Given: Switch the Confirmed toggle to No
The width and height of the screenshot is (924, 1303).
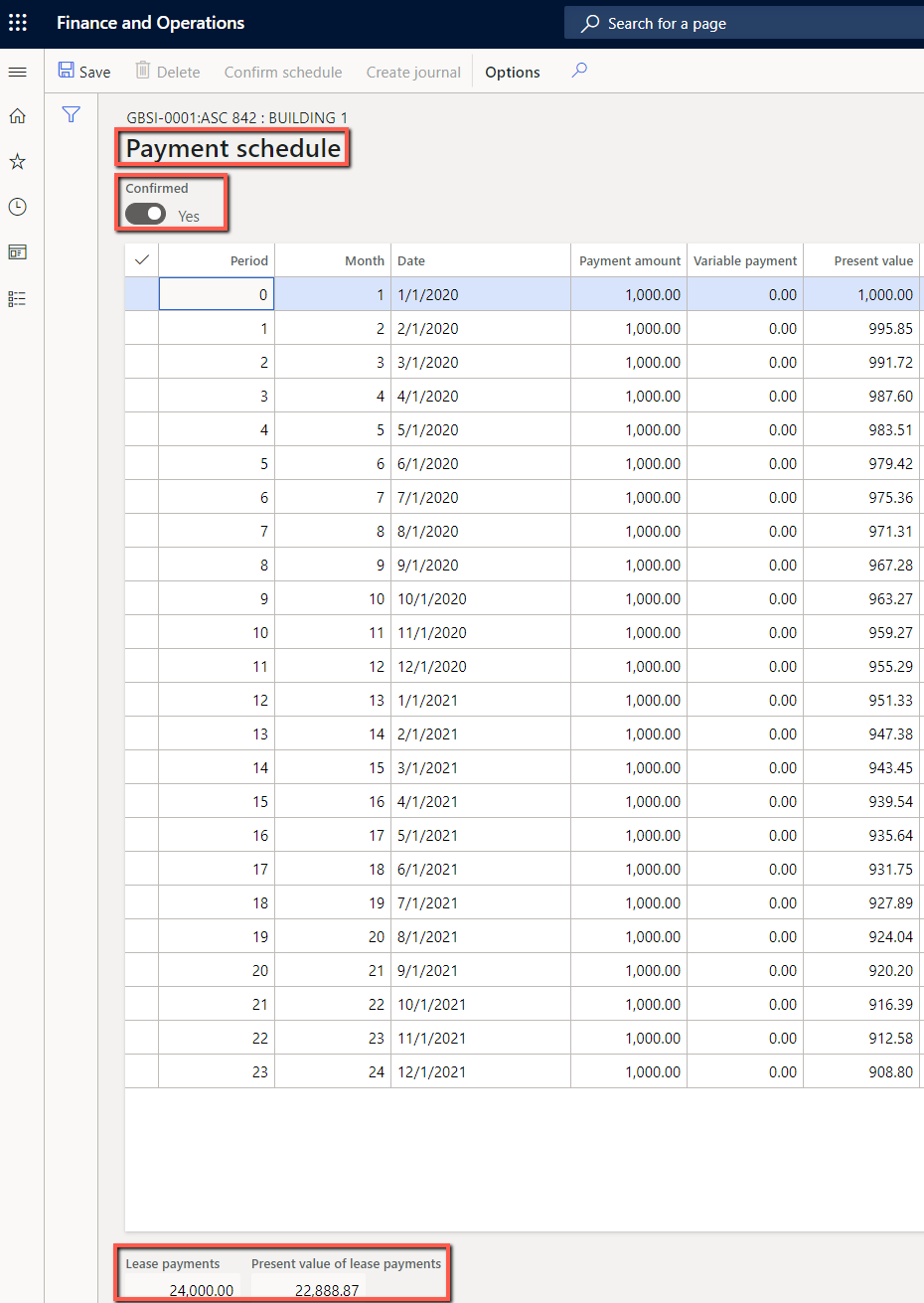Looking at the screenshot, I should 145,214.
